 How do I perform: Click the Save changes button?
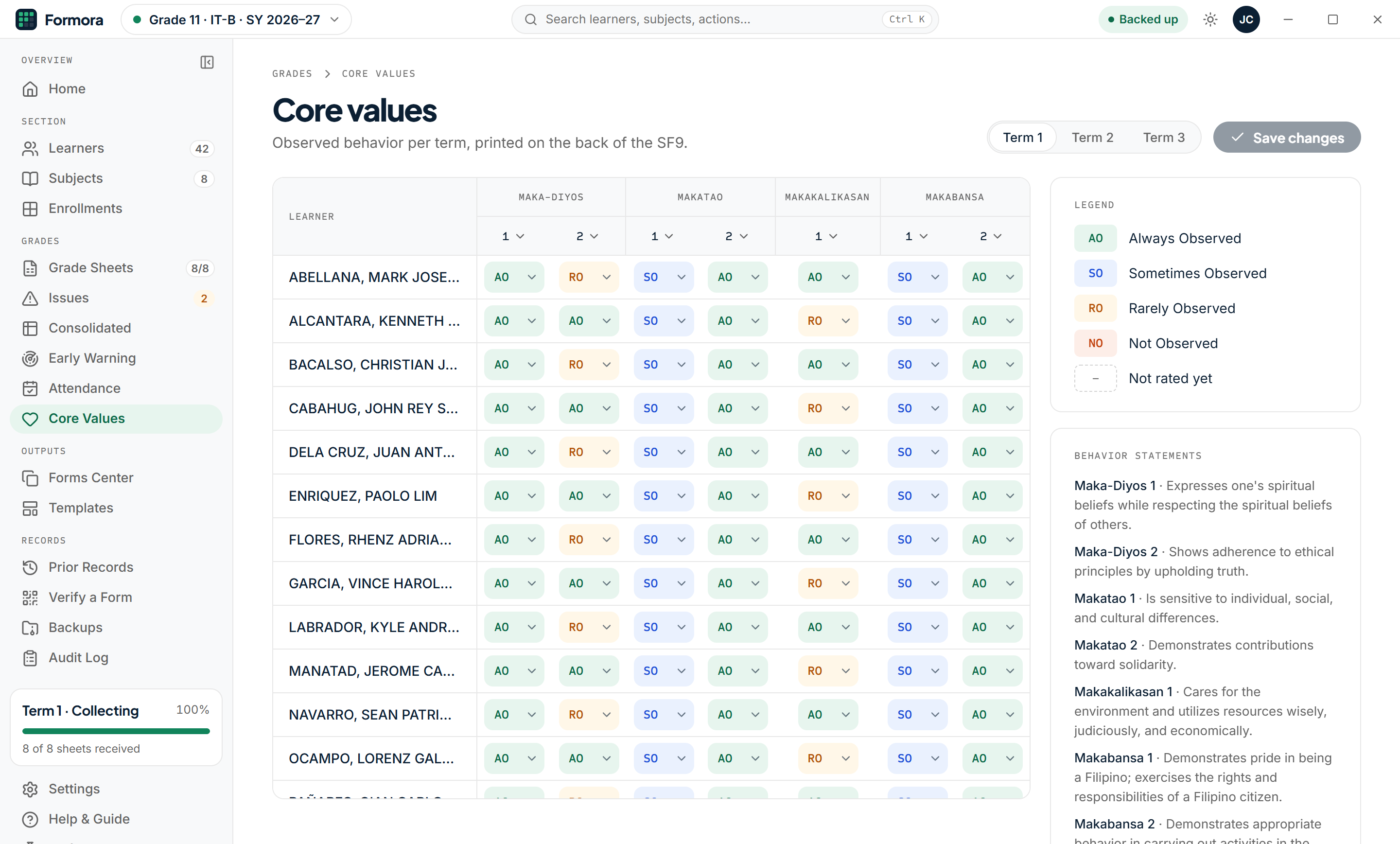coord(1287,138)
